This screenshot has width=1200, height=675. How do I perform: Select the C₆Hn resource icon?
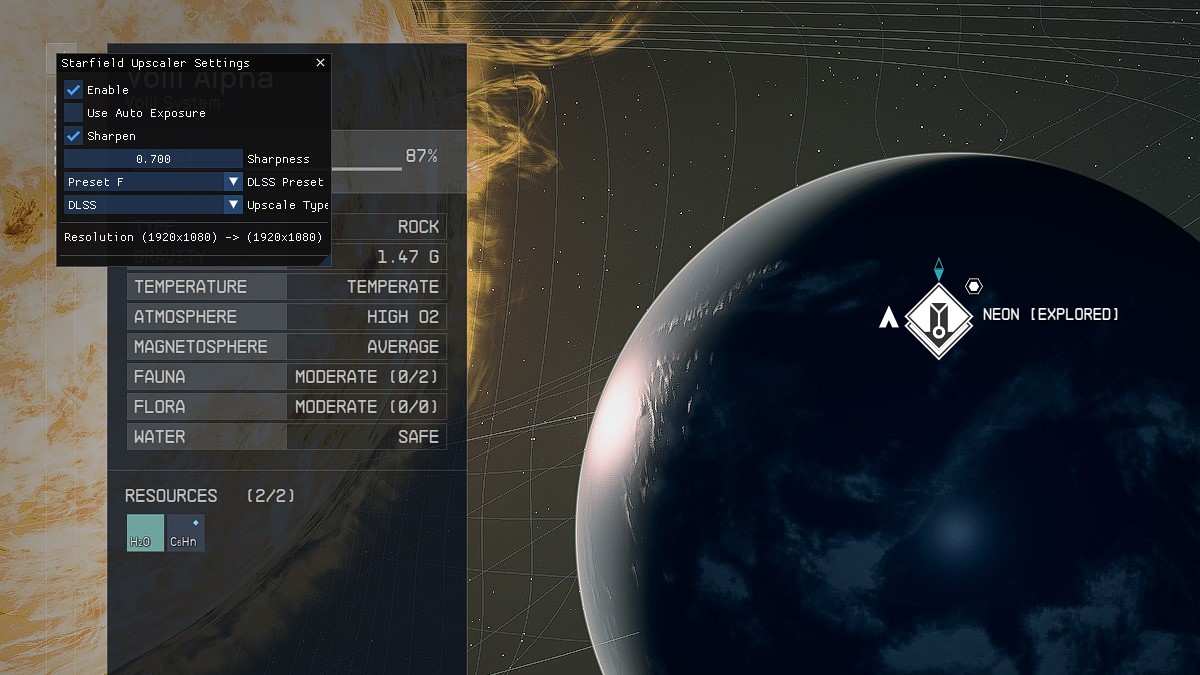pos(186,536)
